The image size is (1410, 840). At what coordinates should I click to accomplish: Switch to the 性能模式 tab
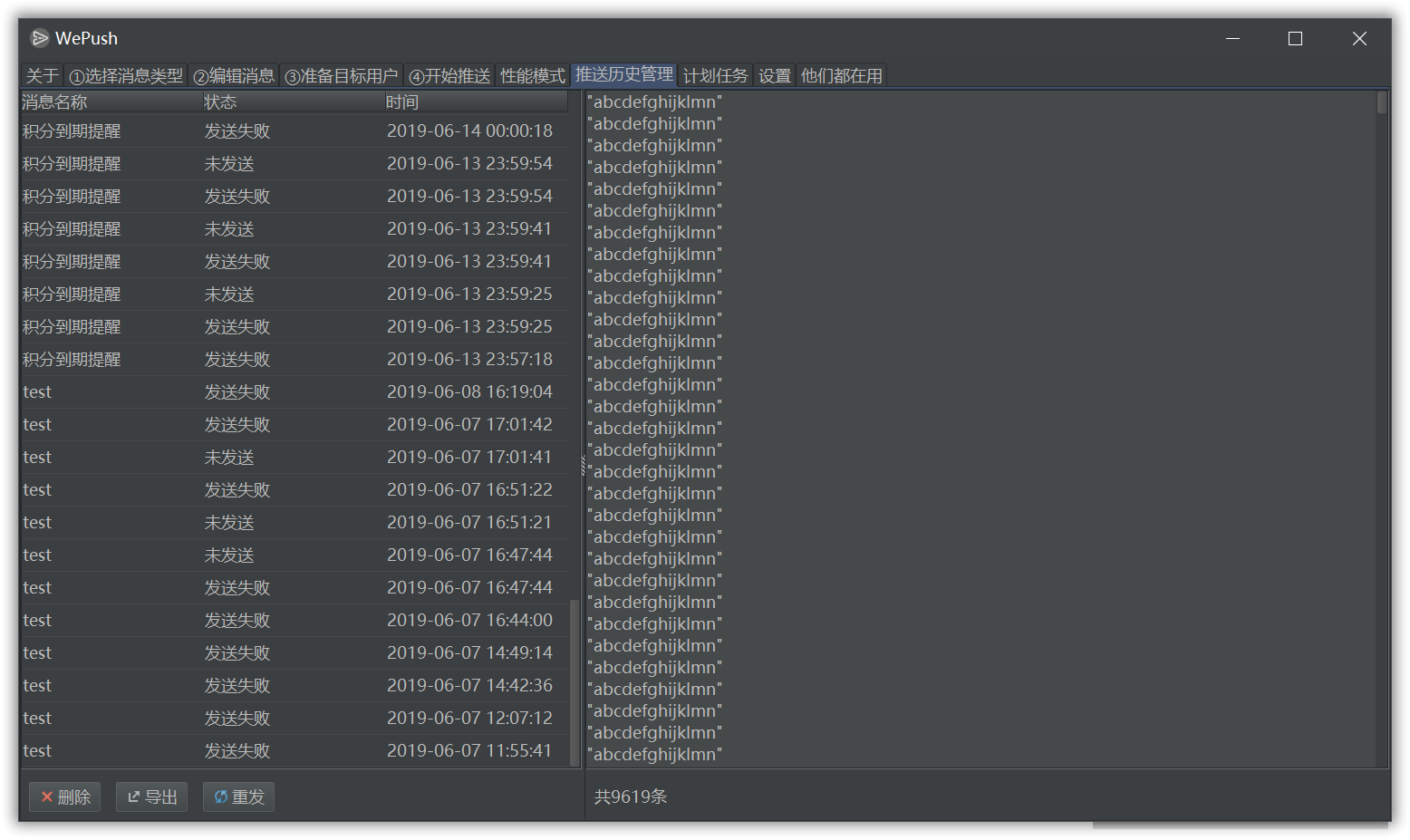pyautogui.click(x=532, y=76)
